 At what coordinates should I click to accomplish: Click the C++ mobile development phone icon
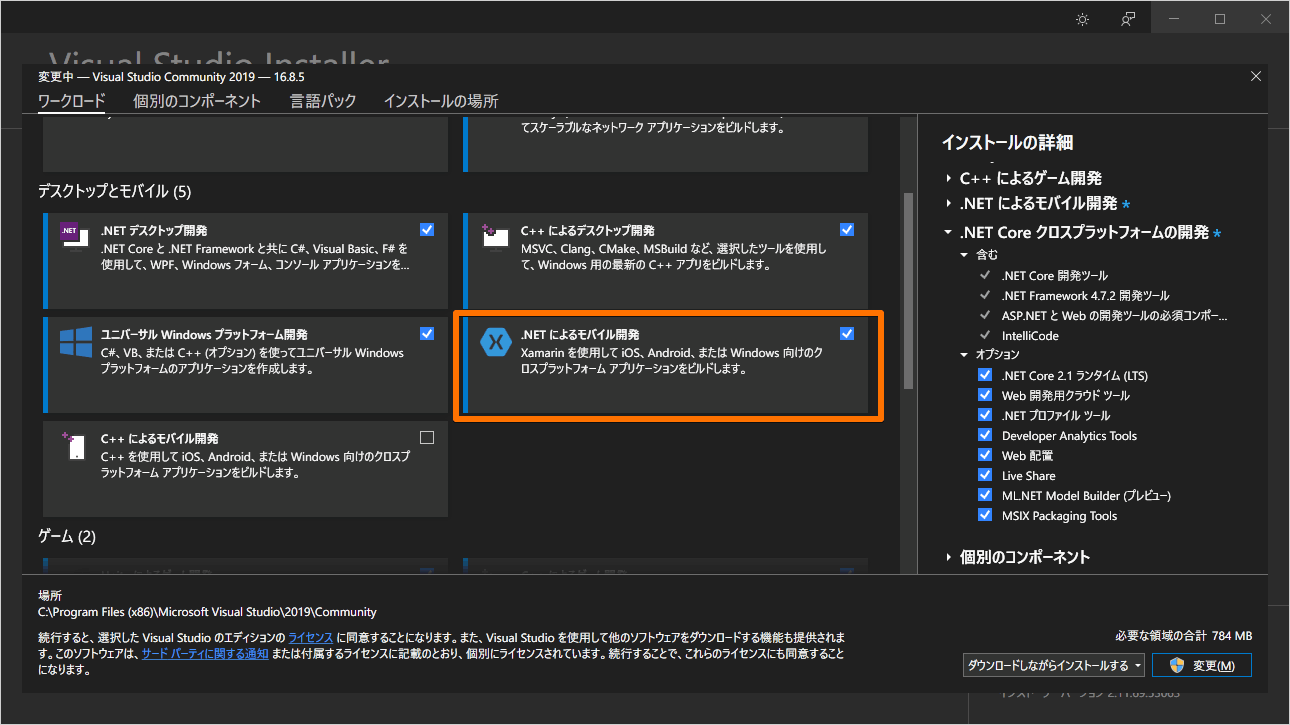coord(75,446)
